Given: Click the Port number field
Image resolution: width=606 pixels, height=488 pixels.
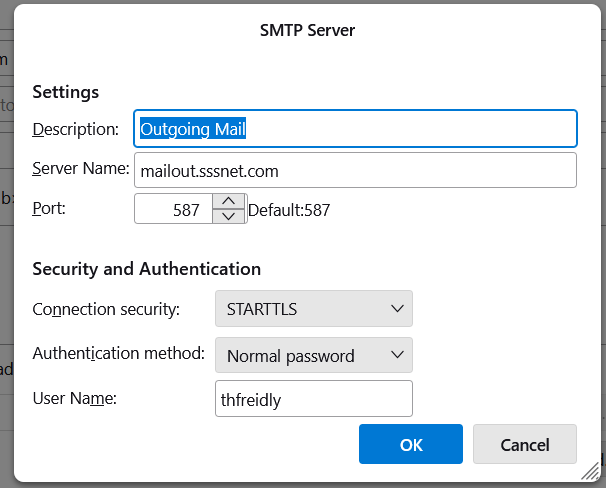Looking at the screenshot, I should coord(173,209).
